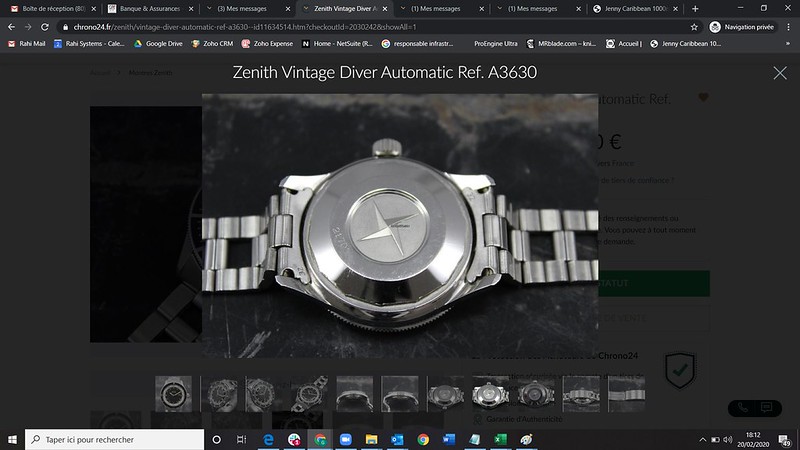This screenshot has height=450, width=800.
Task: Open Slack from the taskbar
Action: 294,439
